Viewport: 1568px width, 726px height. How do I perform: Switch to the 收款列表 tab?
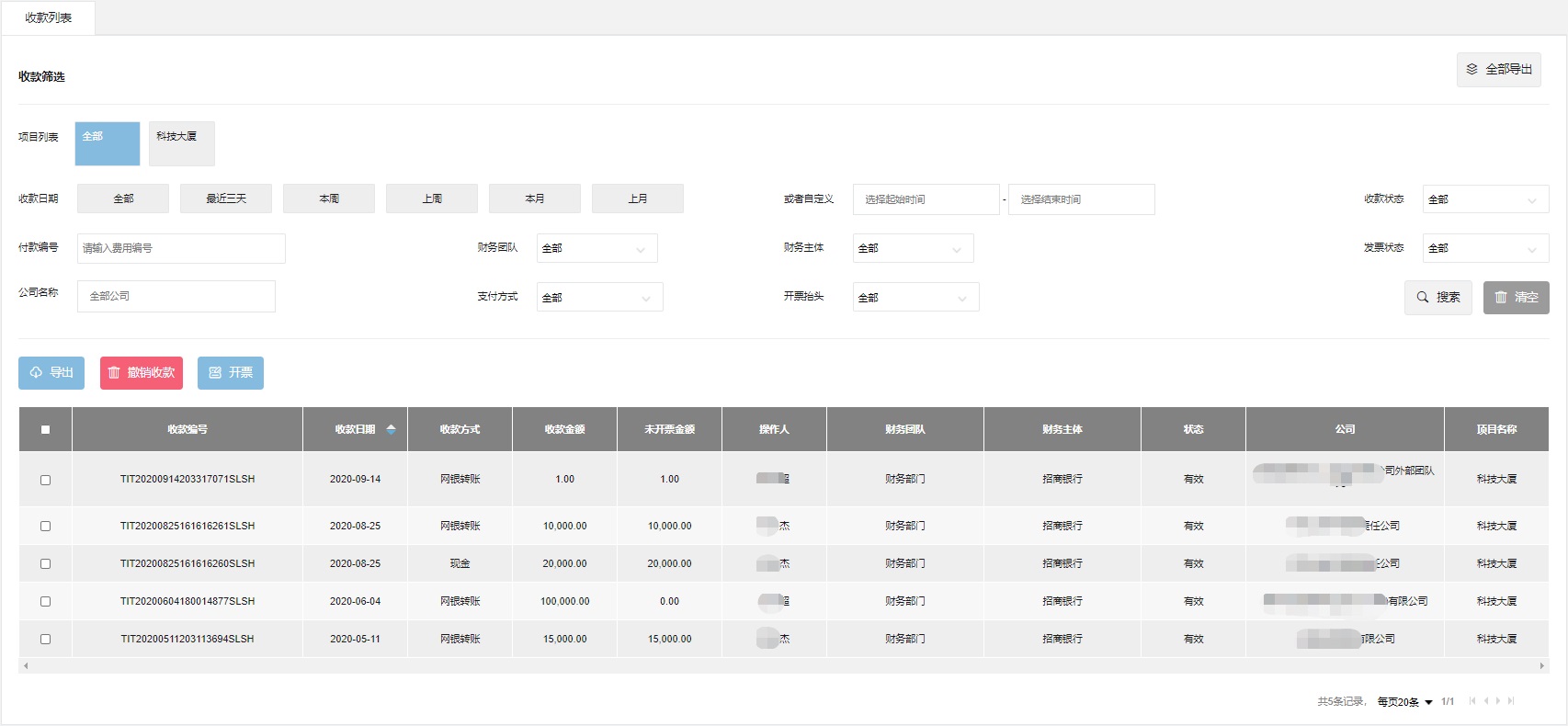point(48,18)
